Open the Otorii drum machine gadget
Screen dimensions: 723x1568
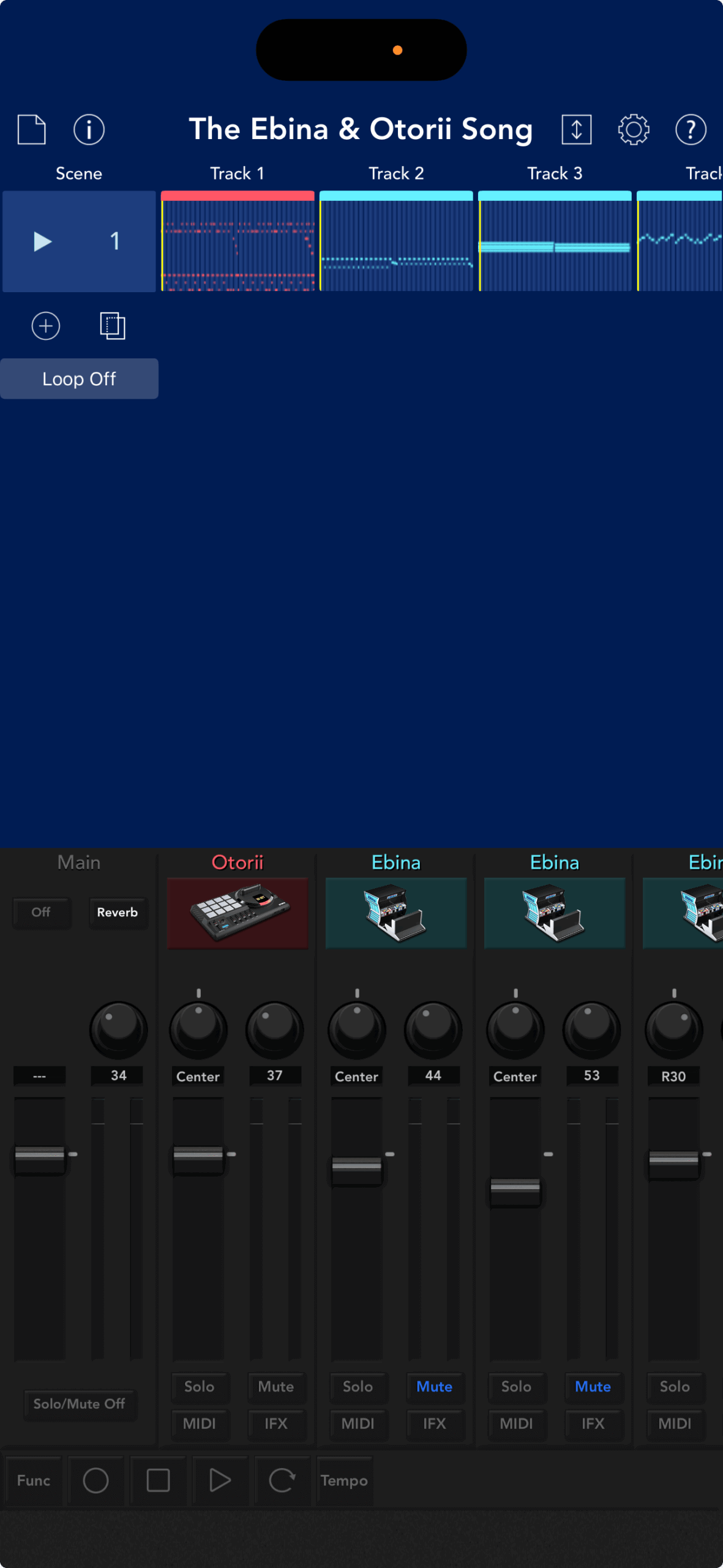tap(238, 913)
